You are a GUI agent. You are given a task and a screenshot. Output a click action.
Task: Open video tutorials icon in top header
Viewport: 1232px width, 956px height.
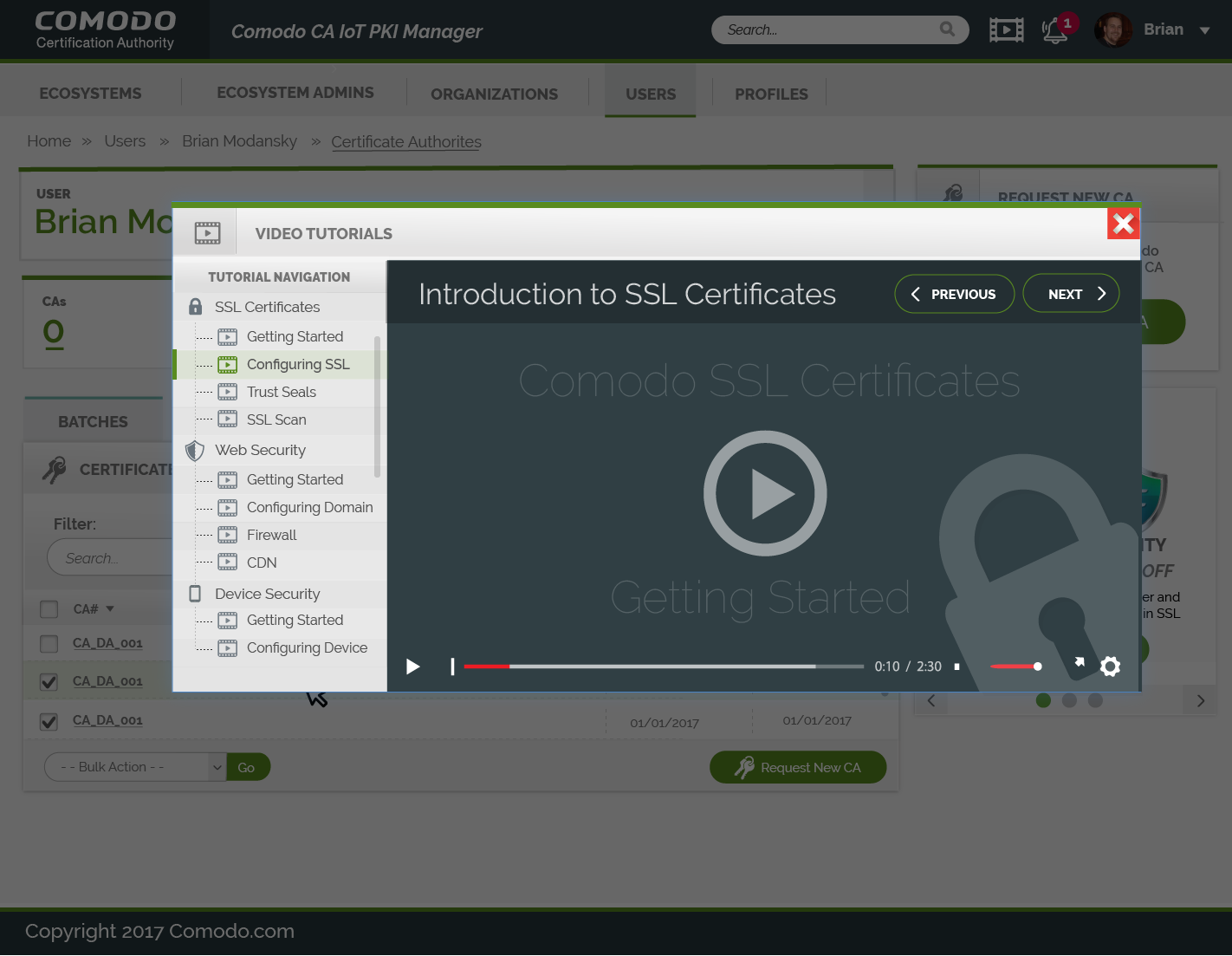1006,30
